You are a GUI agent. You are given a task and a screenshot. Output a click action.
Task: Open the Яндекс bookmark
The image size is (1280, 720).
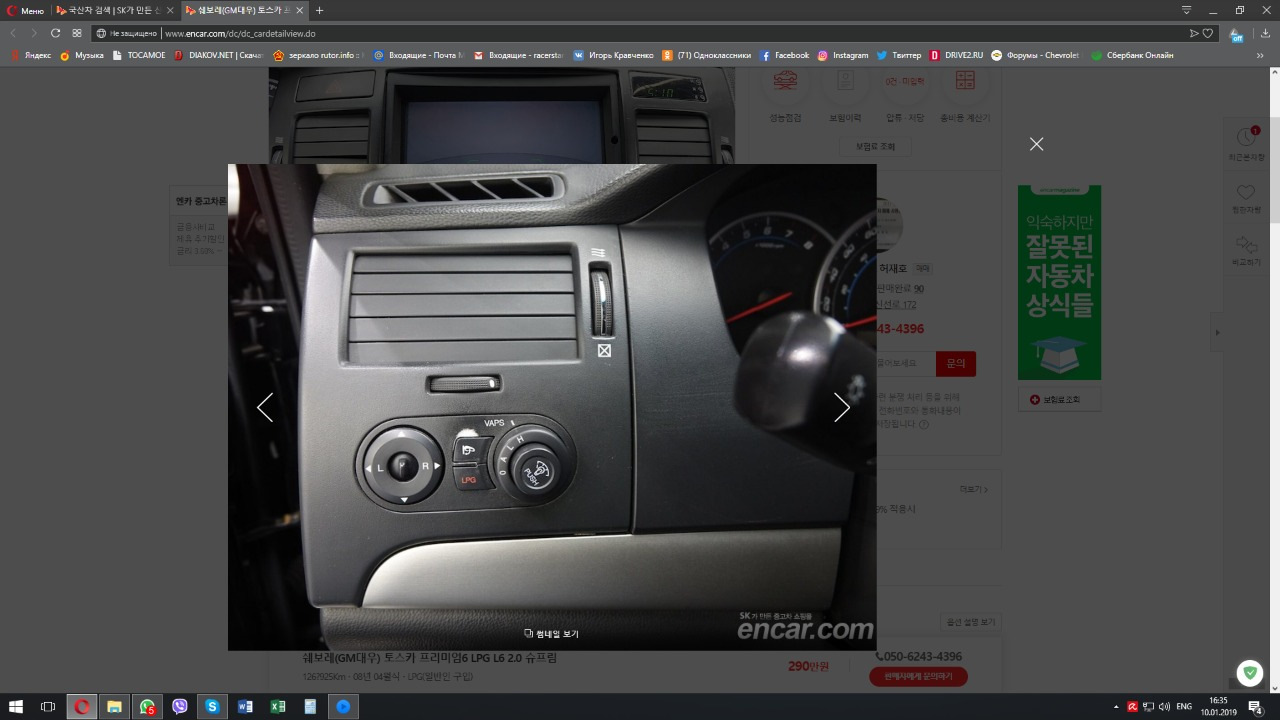tap(30, 55)
